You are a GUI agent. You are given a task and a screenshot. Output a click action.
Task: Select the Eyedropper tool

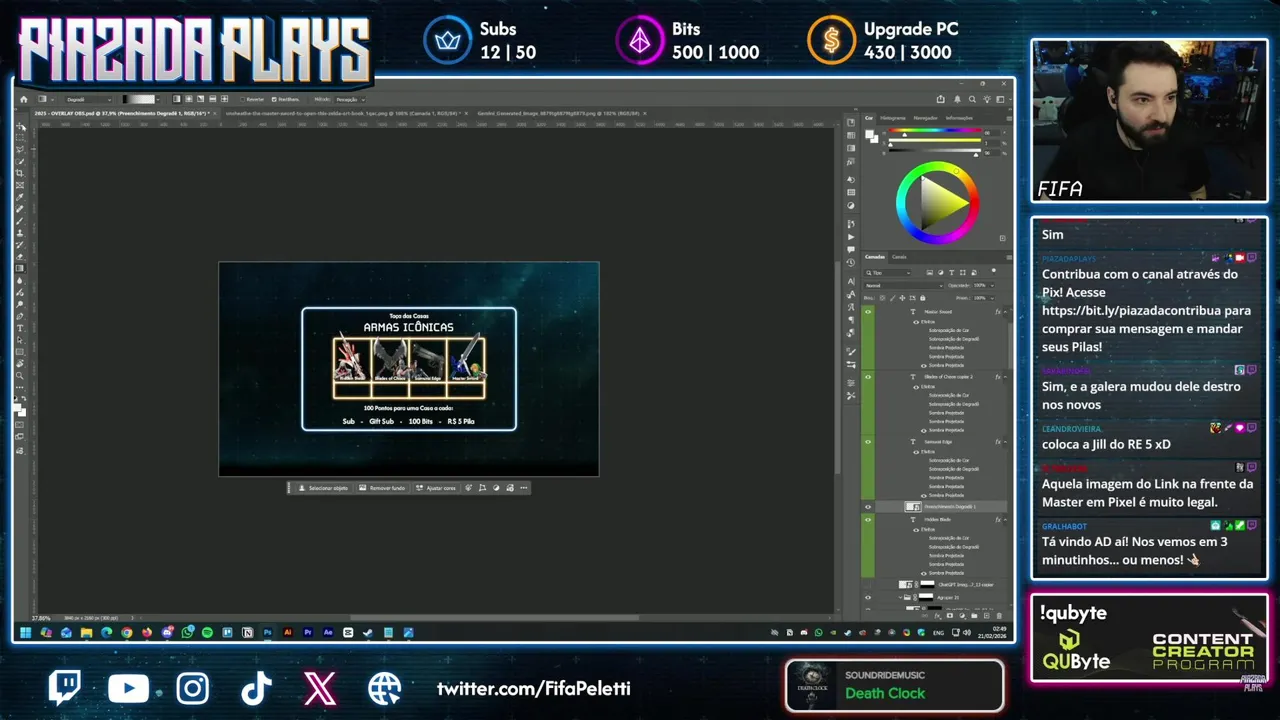coord(20,197)
